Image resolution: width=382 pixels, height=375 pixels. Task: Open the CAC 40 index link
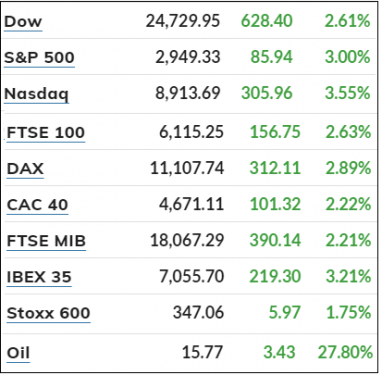pyautogui.click(x=37, y=205)
